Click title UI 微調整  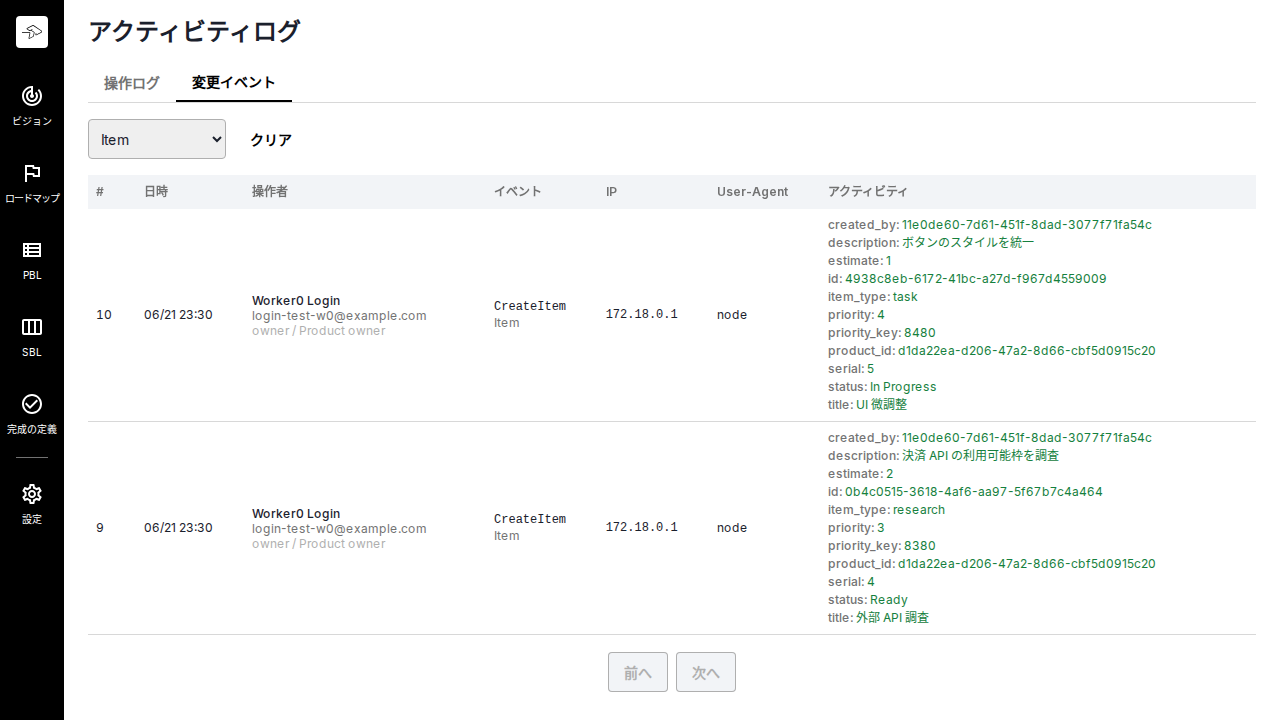pos(882,405)
